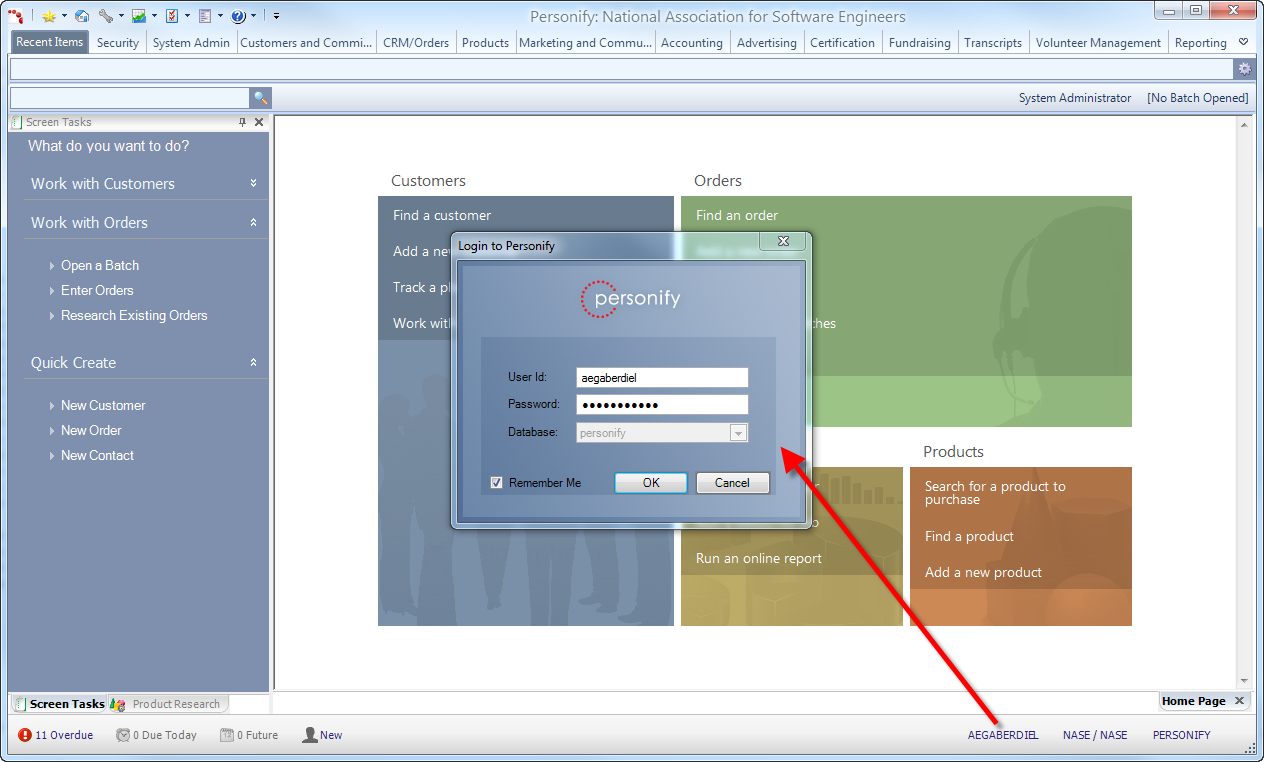The height and width of the screenshot is (762, 1264).
Task: Click the Password input field
Action: click(662, 405)
